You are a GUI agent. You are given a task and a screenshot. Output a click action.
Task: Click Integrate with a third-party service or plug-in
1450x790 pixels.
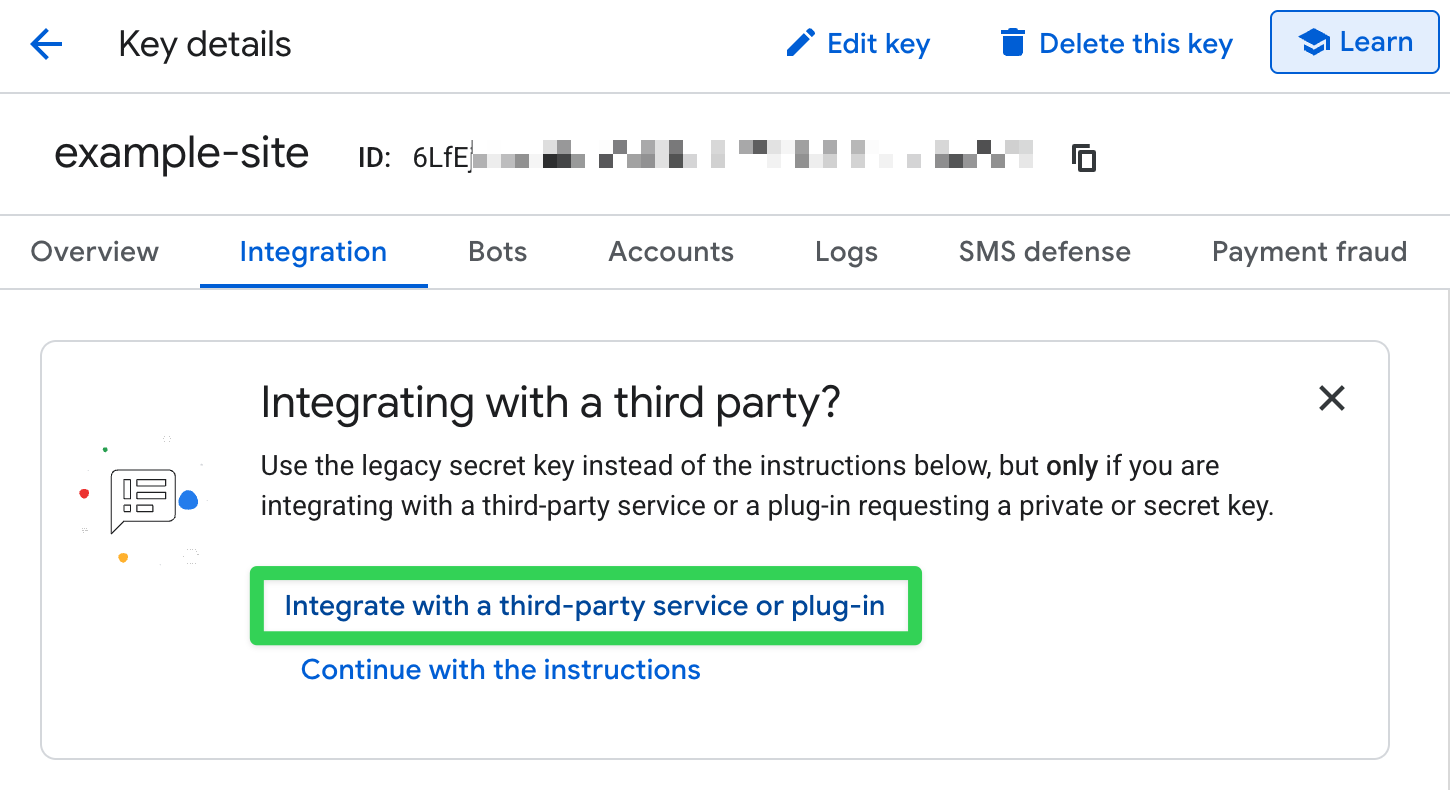pos(585,606)
